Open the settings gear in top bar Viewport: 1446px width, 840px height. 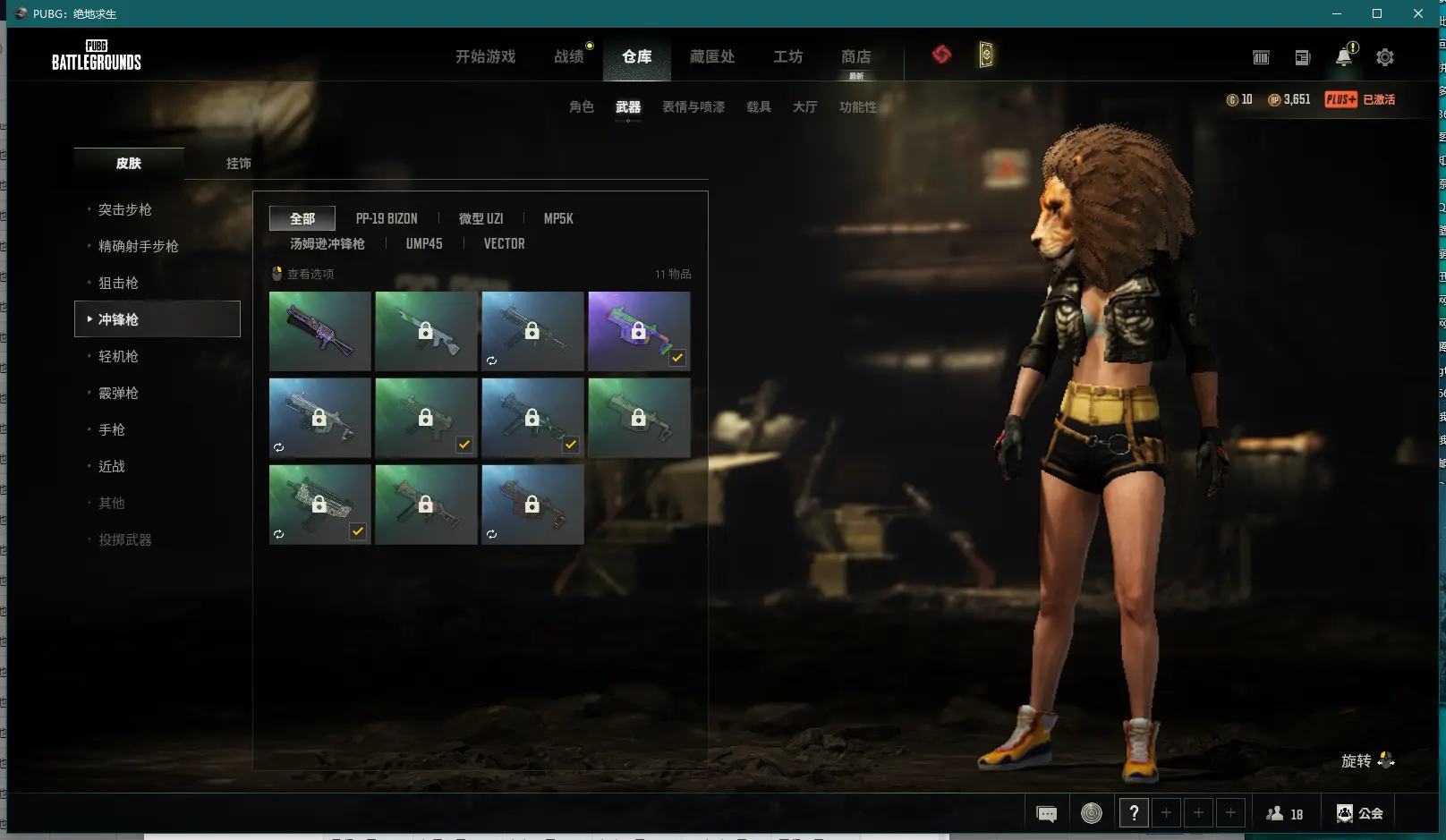tap(1384, 57)
